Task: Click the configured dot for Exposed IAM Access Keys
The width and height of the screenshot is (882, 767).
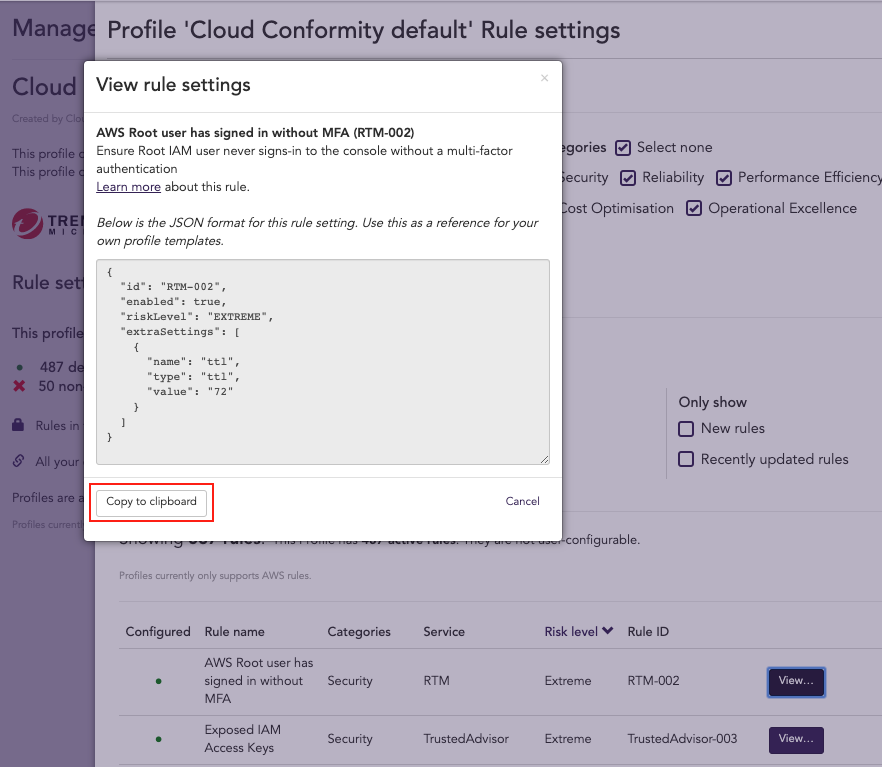Action: coord(159,739)
